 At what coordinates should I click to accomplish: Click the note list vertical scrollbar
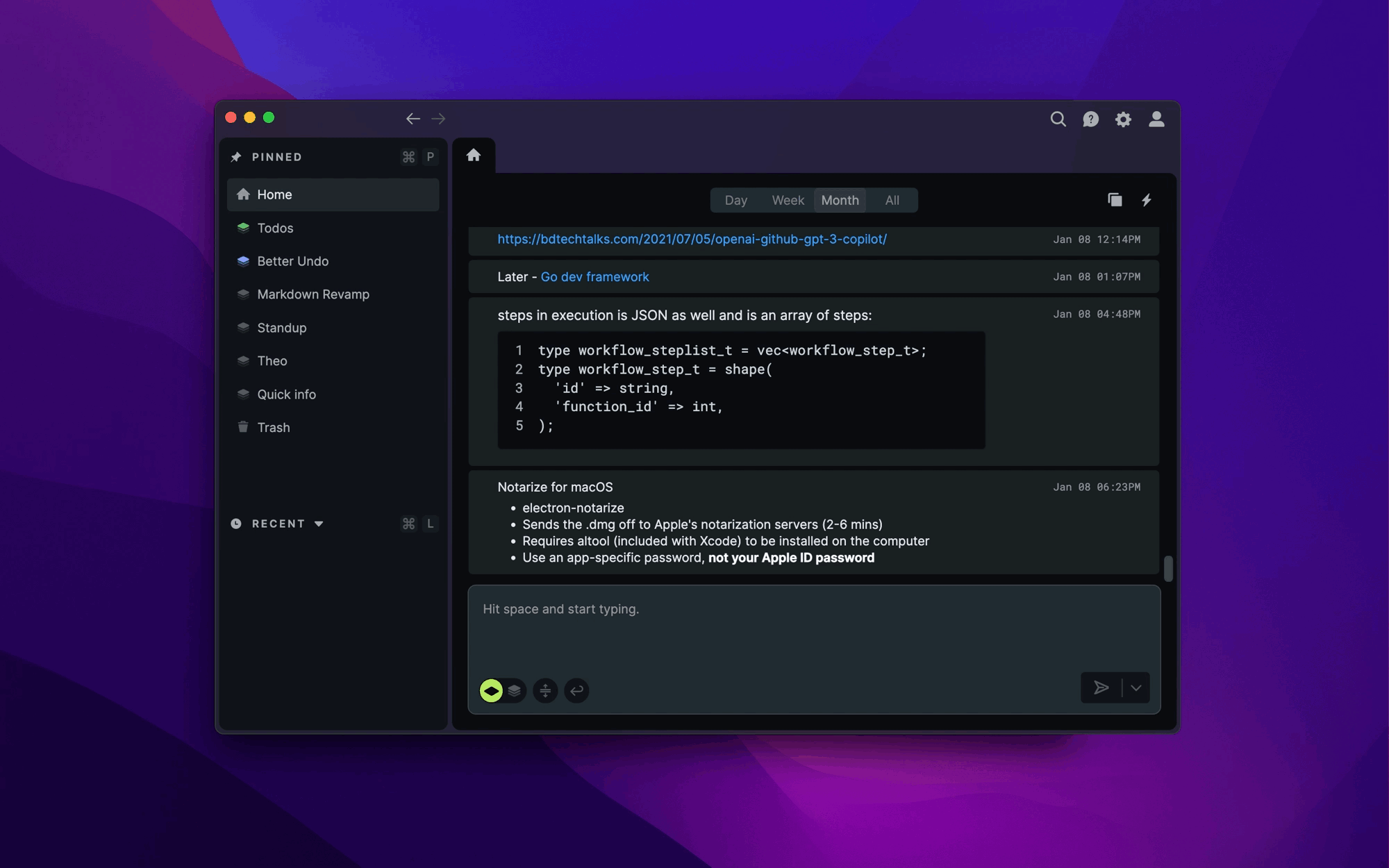click(1168, 569)
